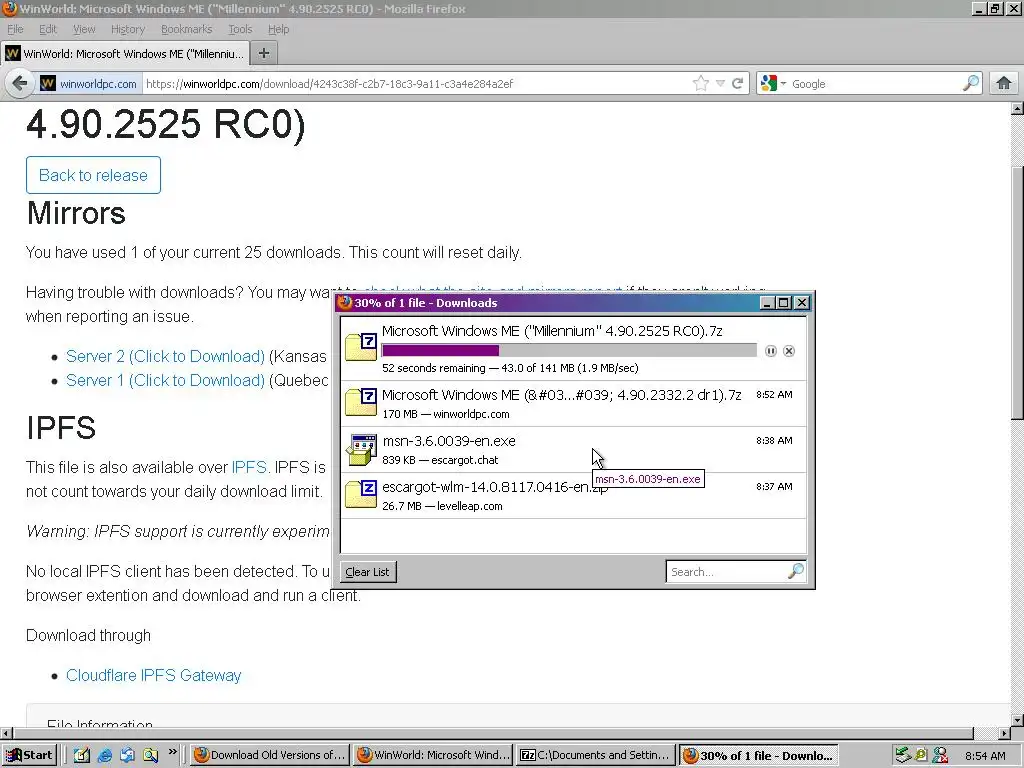Open the Windows ME 4.90.2332.2 7z file icon
Screen dimensions: 1024x768
click(361, 402)
